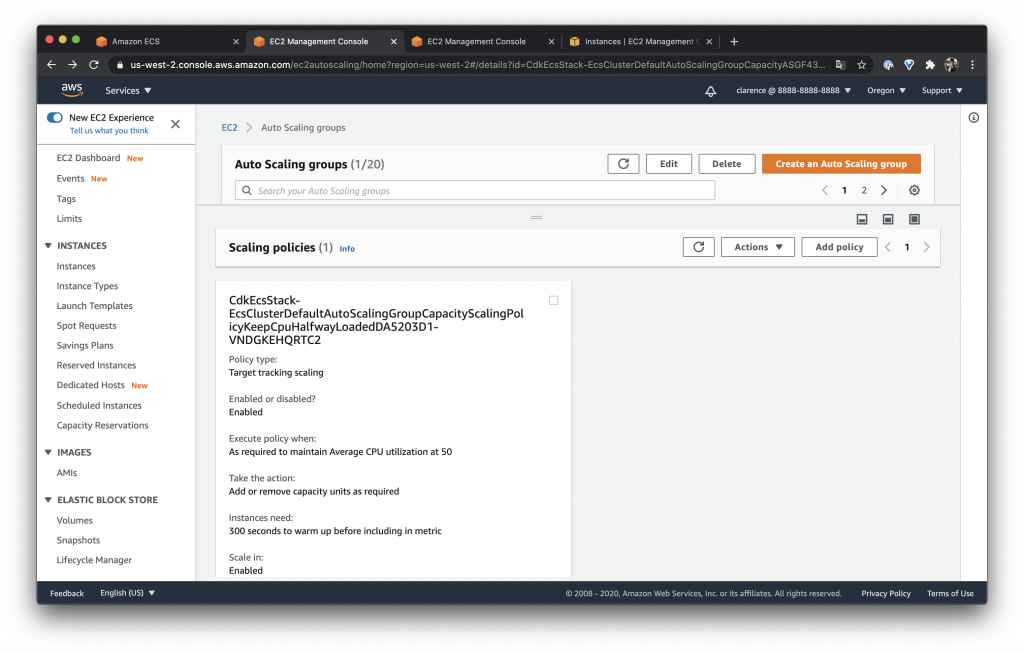The height and width of the screenshot is (653, 1024).
Task: Collapse the ELASTIC BLOCK STORE section
Action: (48, 500)
